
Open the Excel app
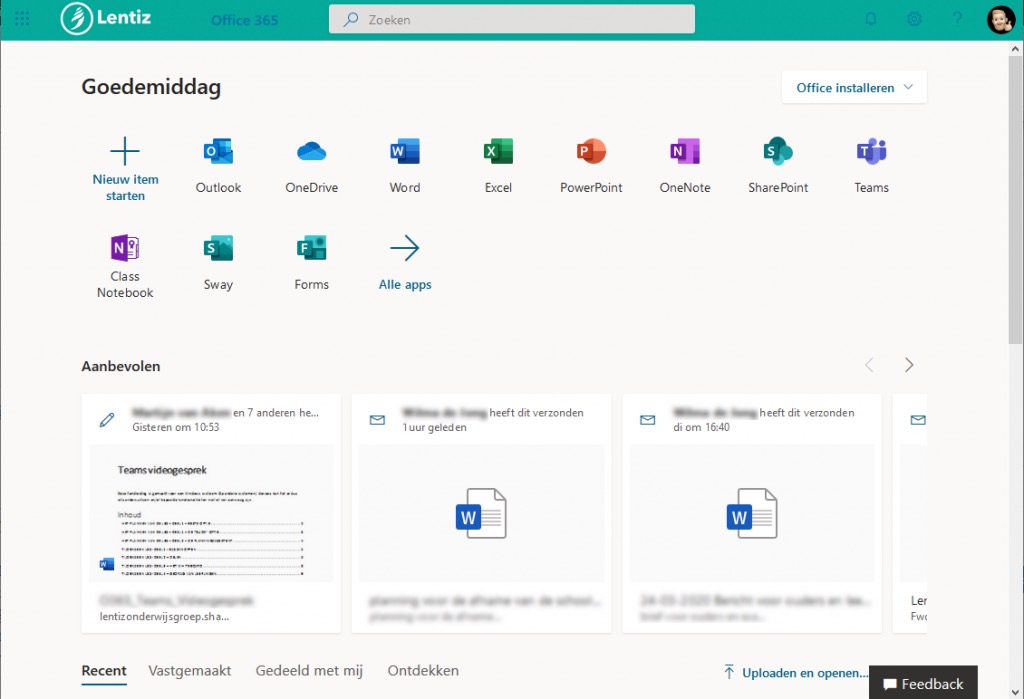[498, 165]
